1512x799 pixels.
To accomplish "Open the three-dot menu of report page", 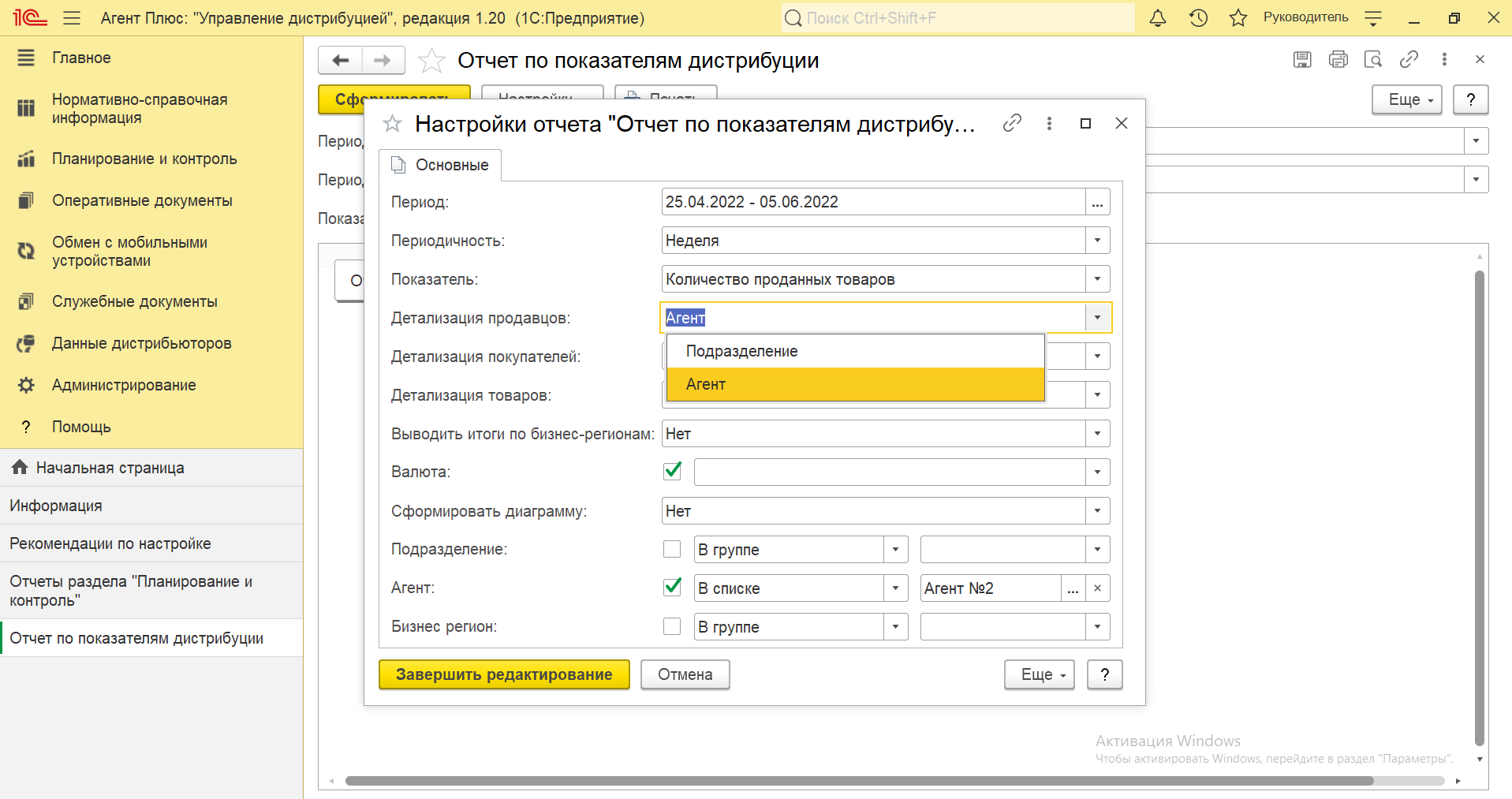I will coord(1444,59).
